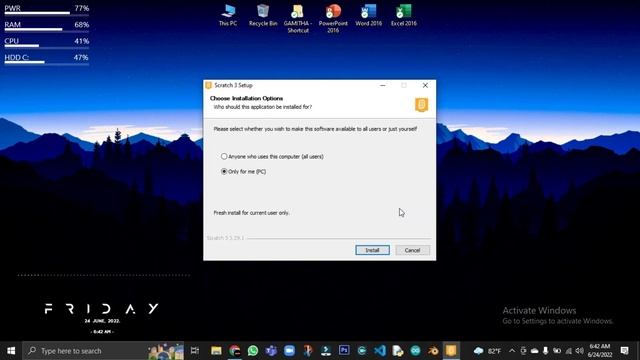Open weather widget showing 82°F
This screenshot has width=640, height=360.
tap(488, 351)
